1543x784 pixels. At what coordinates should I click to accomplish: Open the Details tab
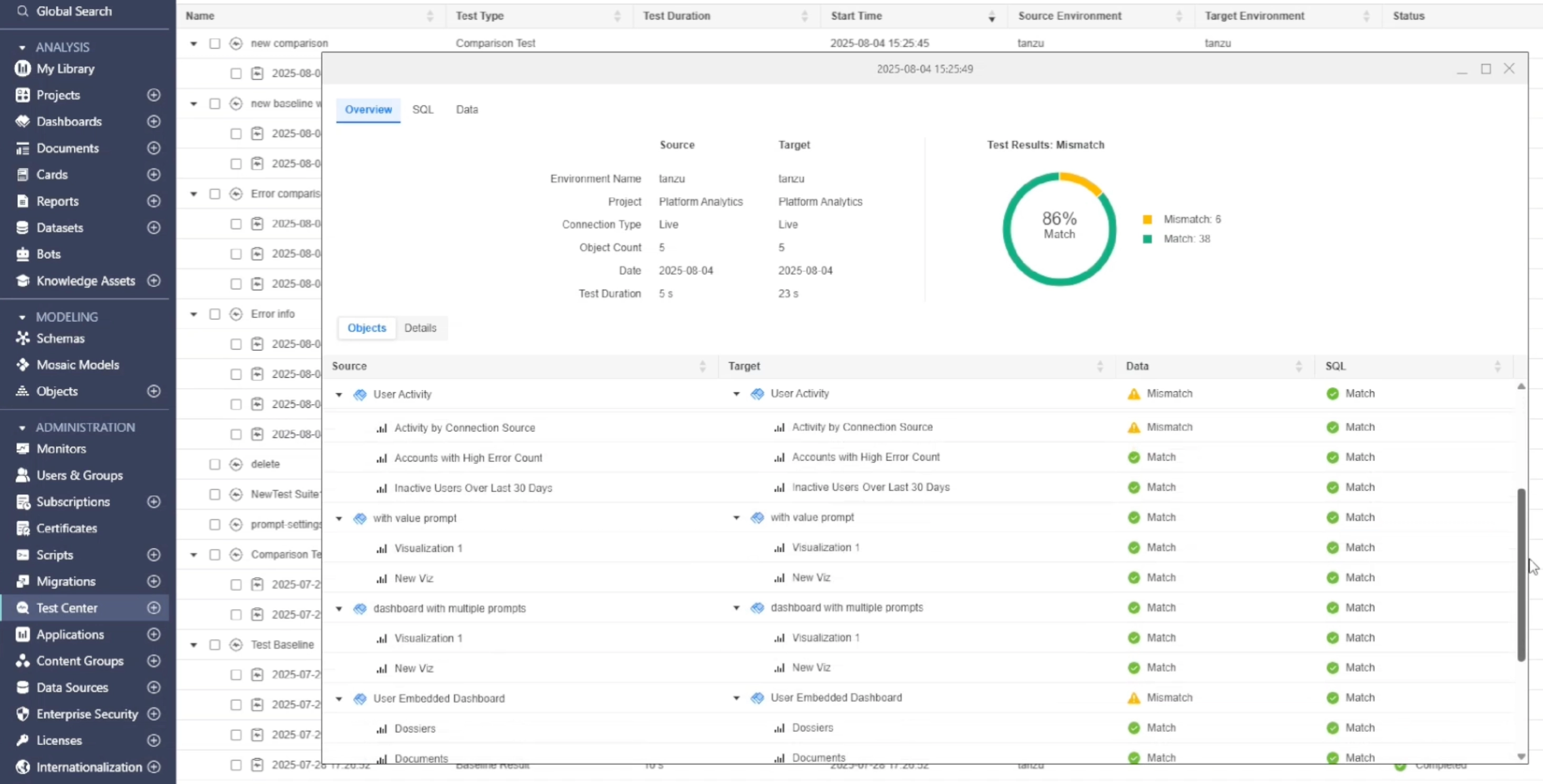pos(420,328)
